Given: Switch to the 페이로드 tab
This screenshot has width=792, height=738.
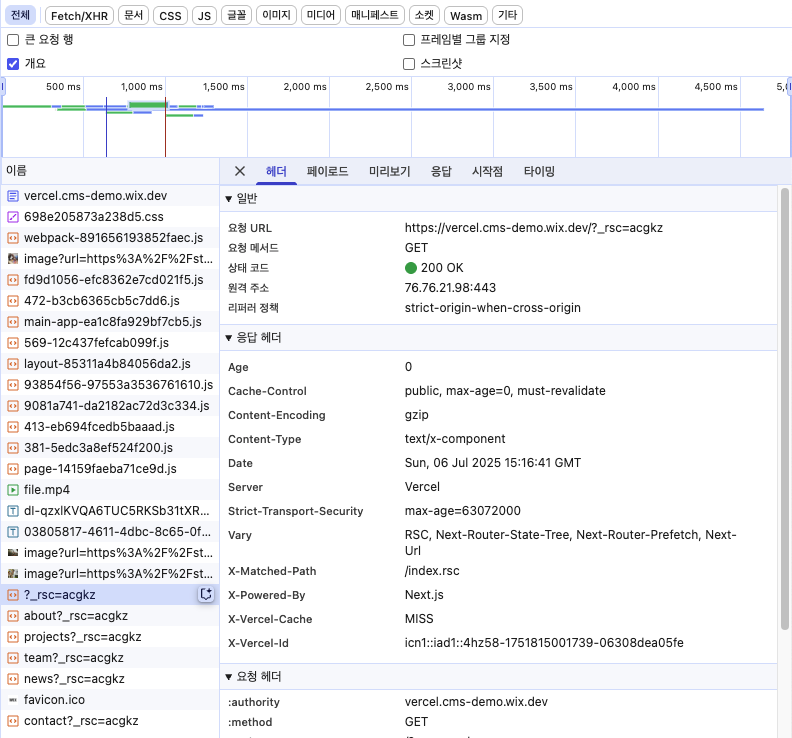Looking at the screenshot, I should pos(327,171).
